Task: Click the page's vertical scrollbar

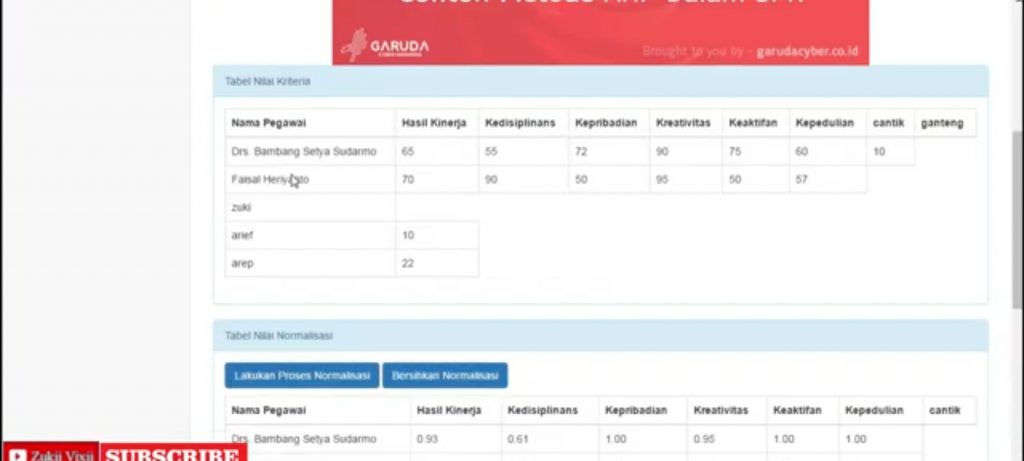Action: coord(1016,200)
